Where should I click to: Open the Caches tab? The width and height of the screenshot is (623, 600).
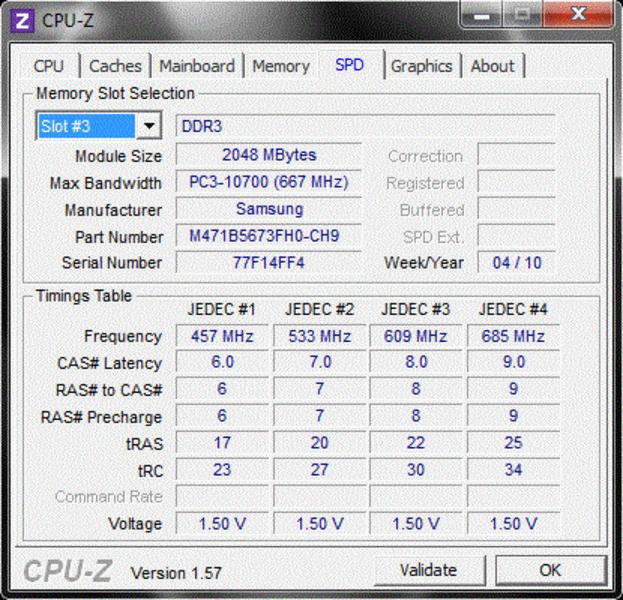115,66
